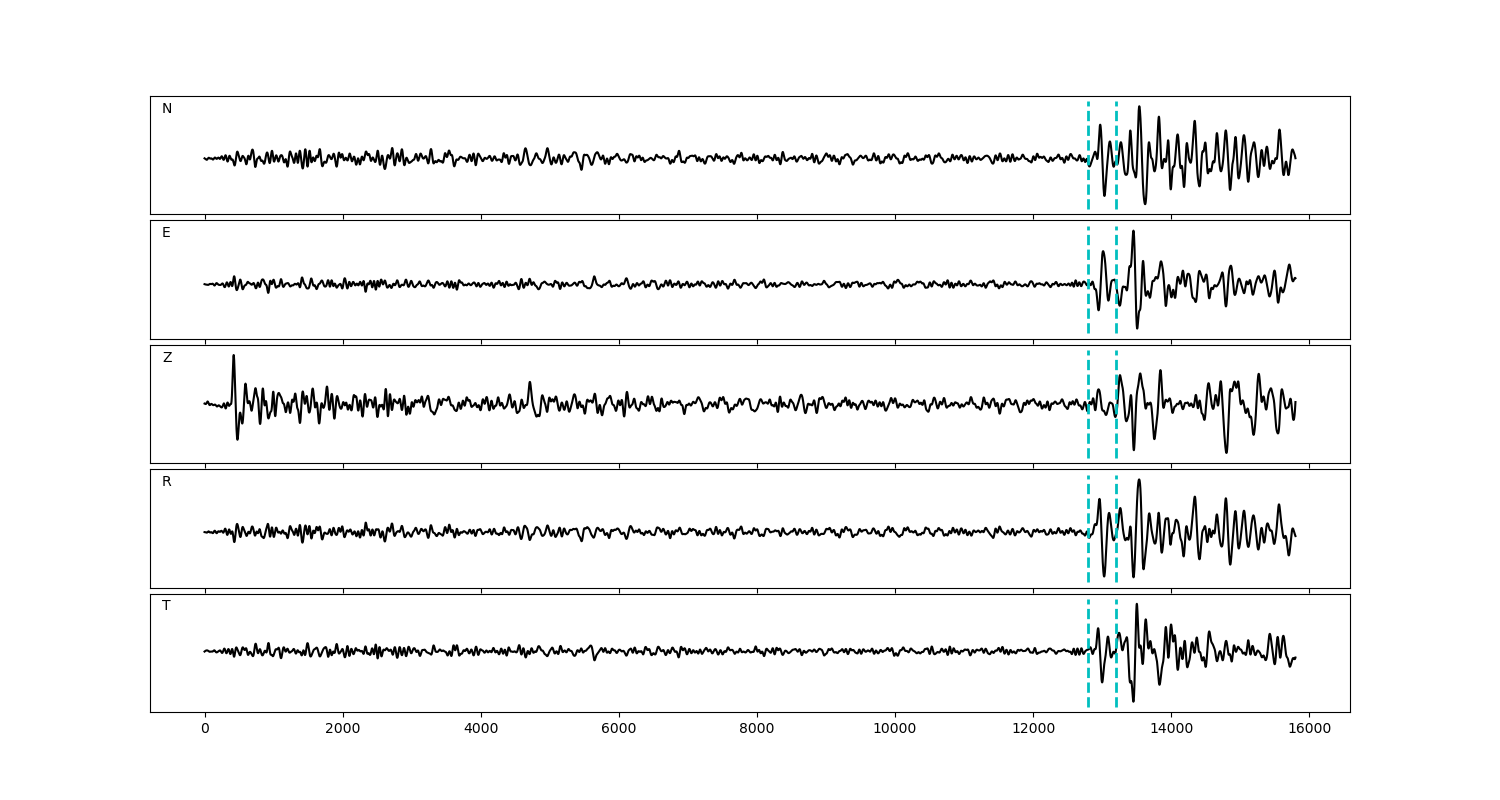Screen dimensions: 1500x800
Task: Click the R panel label
Action: [x=166, y=482]
